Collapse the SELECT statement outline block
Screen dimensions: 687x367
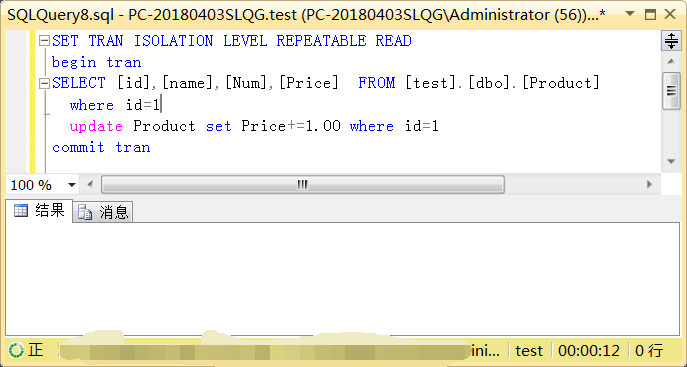[44, 83]
